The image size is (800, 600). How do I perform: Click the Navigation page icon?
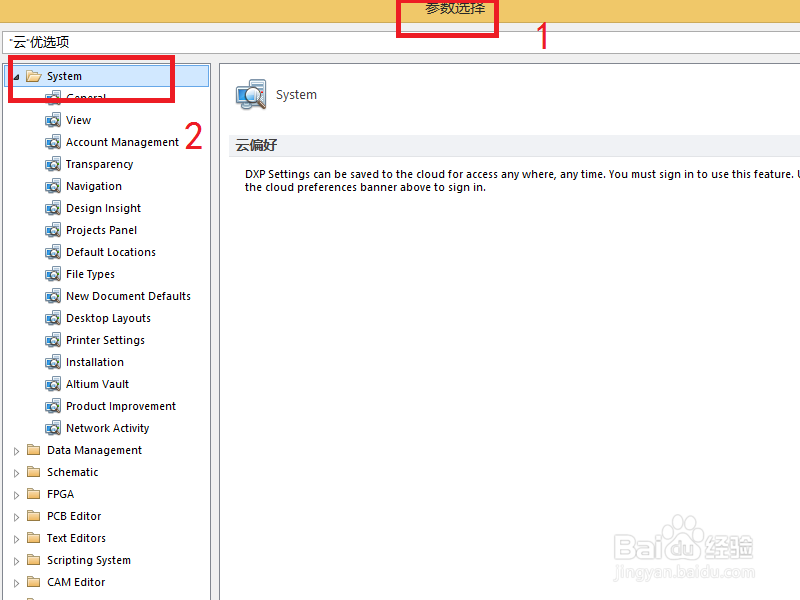point(53,186)
